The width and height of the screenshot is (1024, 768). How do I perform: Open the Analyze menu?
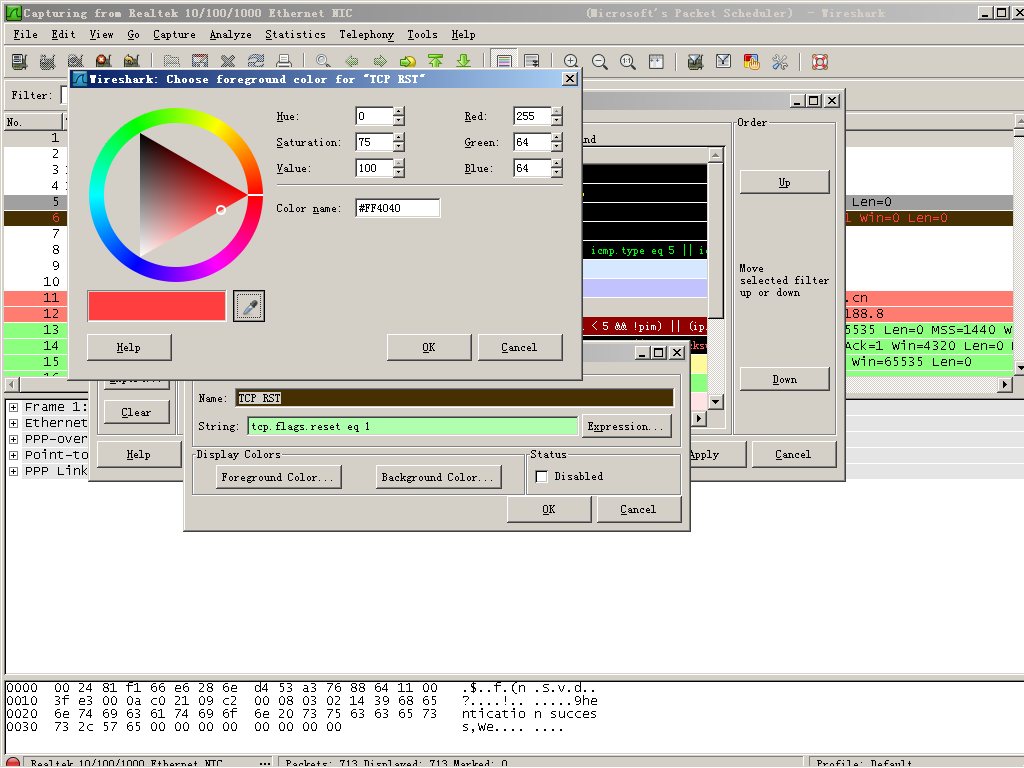[x=231, y=35]
